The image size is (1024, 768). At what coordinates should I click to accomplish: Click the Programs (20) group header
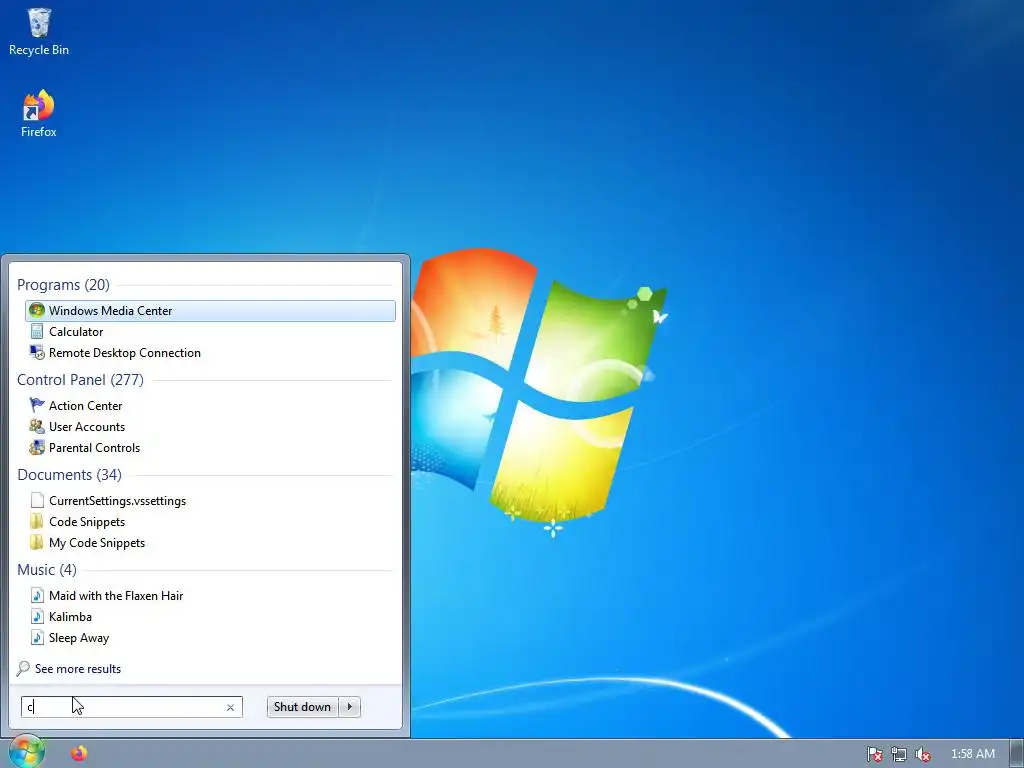[63, 285]
